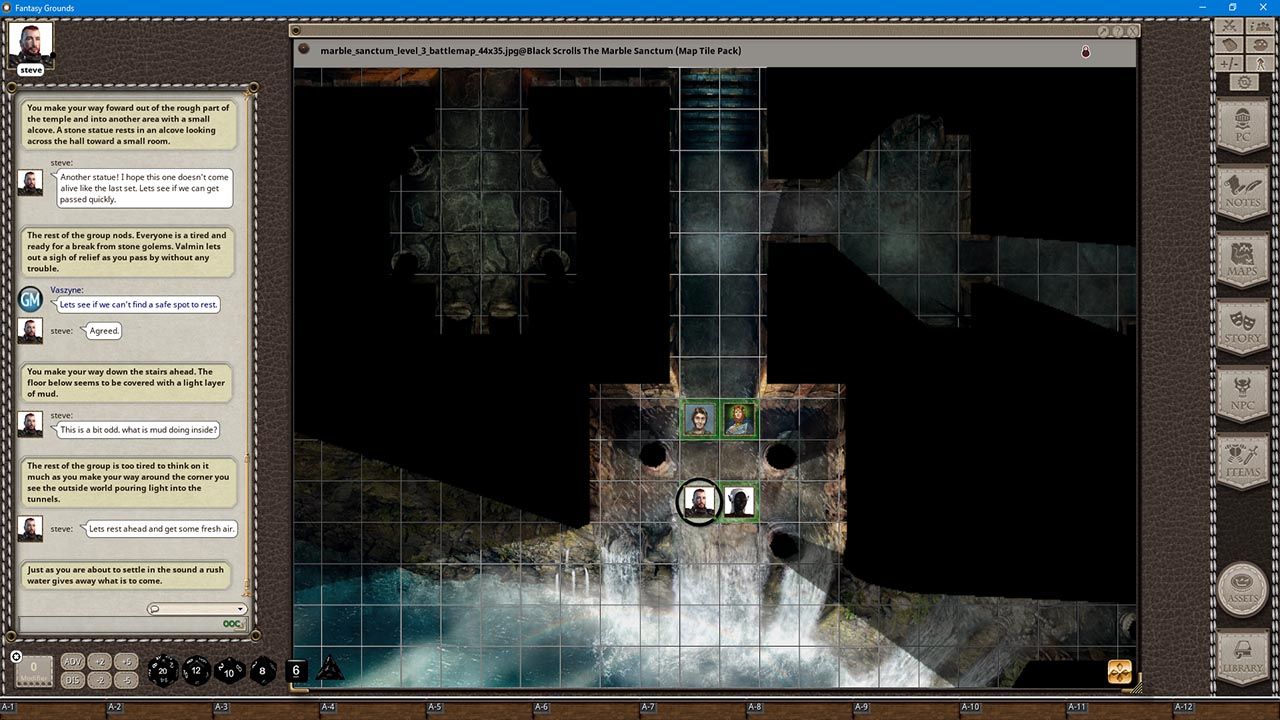Select hotkey slot A-5
Screen dimensions: 1280x720
tap(435, 707)
